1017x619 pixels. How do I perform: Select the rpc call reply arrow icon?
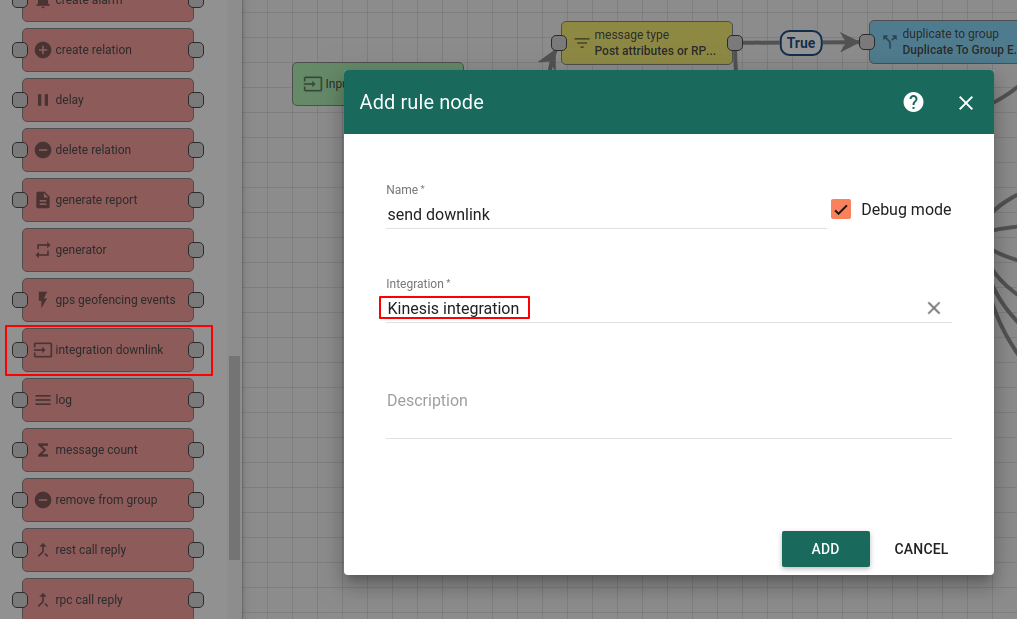pyautogui.click(x=43, y=600)
